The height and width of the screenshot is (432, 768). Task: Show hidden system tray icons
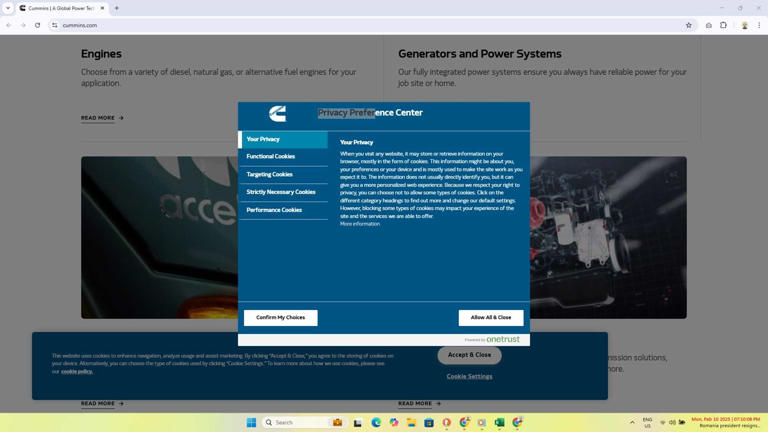coord(632,422)
